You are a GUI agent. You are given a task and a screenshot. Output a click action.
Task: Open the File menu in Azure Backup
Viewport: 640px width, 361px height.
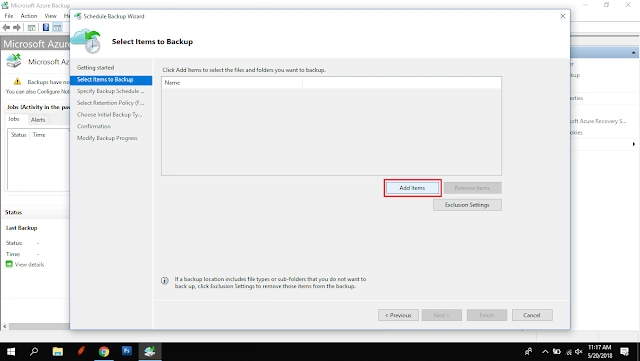pos(9,16)
